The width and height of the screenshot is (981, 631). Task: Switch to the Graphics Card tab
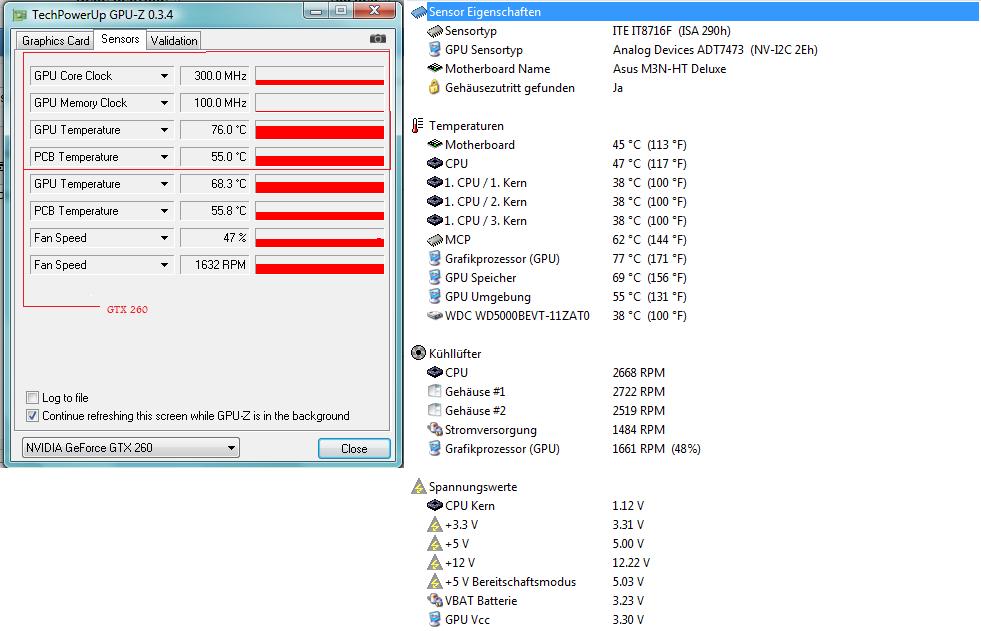(x=55, y=41)
